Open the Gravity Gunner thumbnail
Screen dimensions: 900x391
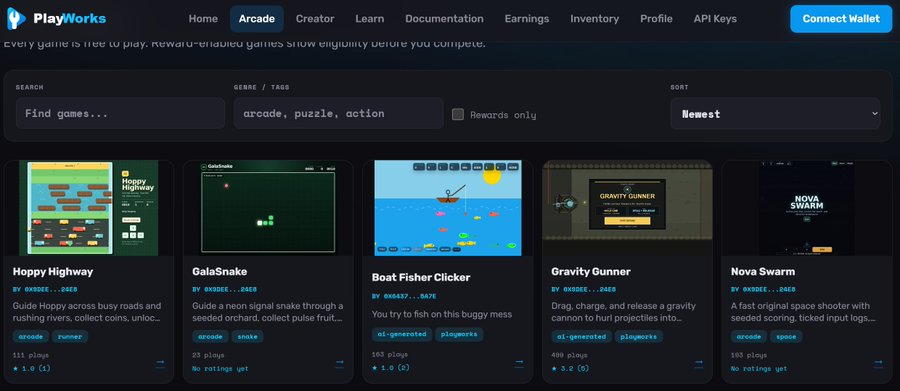pos(627,208)
